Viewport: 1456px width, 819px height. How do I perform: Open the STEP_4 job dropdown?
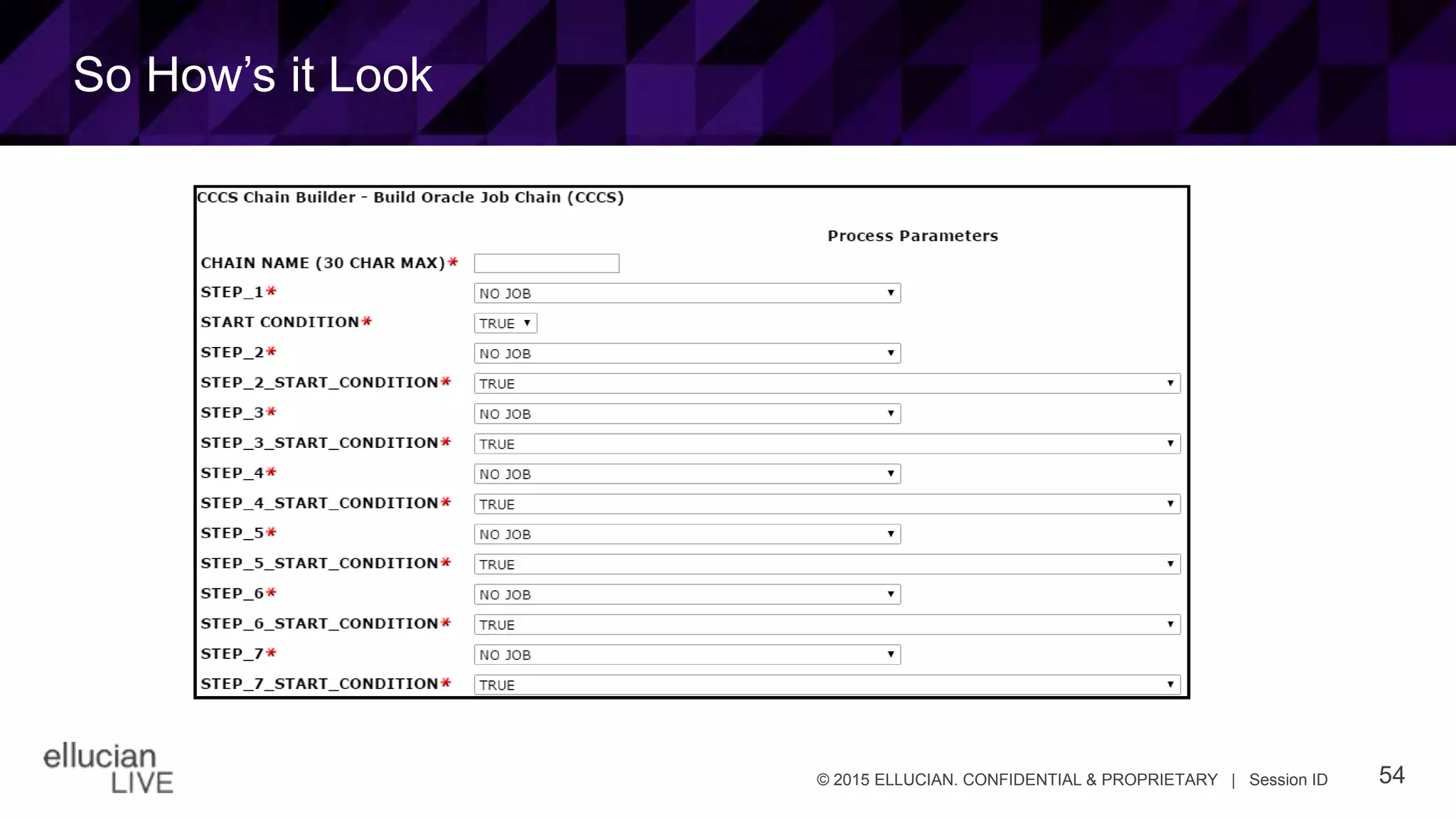(x=687, y=474)
